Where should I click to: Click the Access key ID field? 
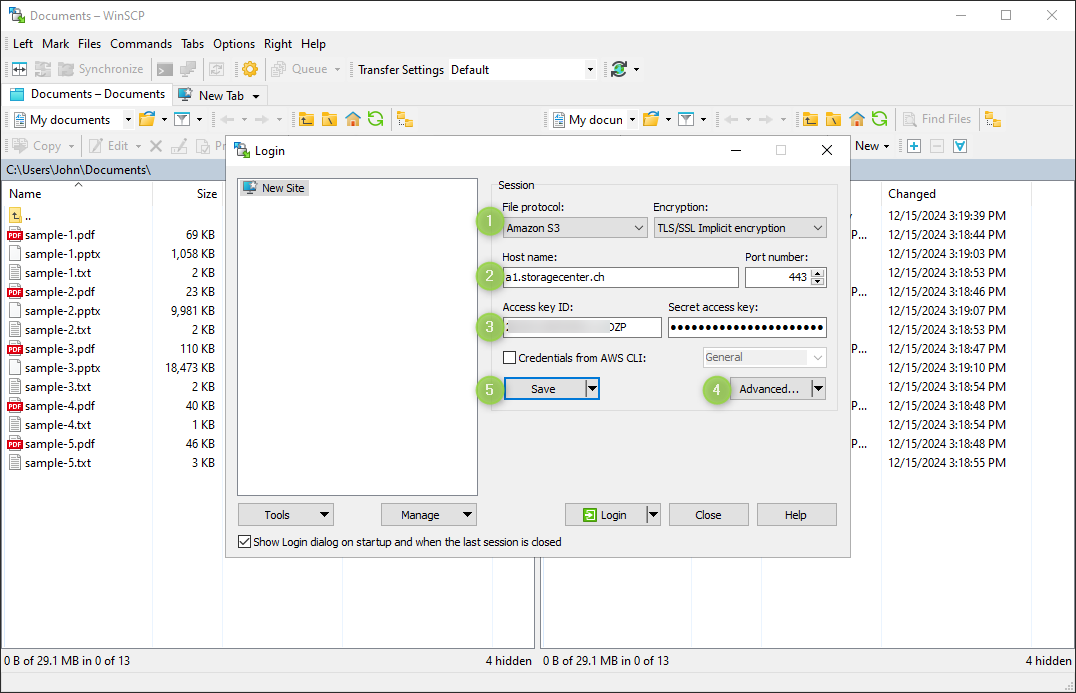tap(582, 327)
